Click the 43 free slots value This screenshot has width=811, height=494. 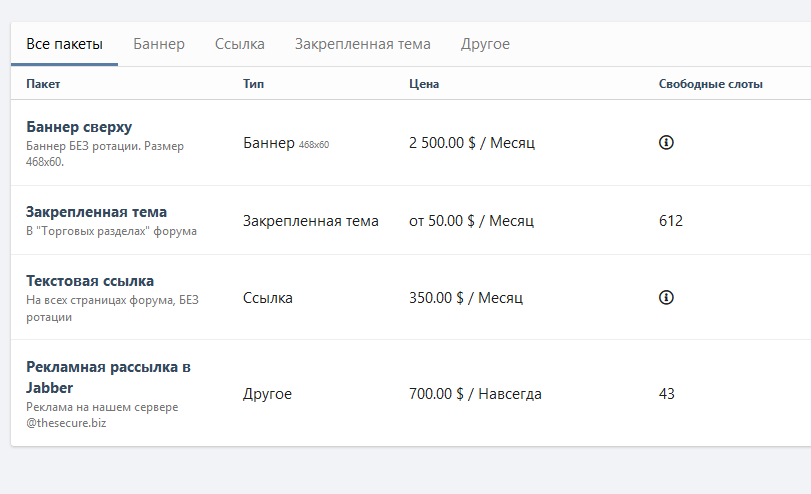[667, 394]
